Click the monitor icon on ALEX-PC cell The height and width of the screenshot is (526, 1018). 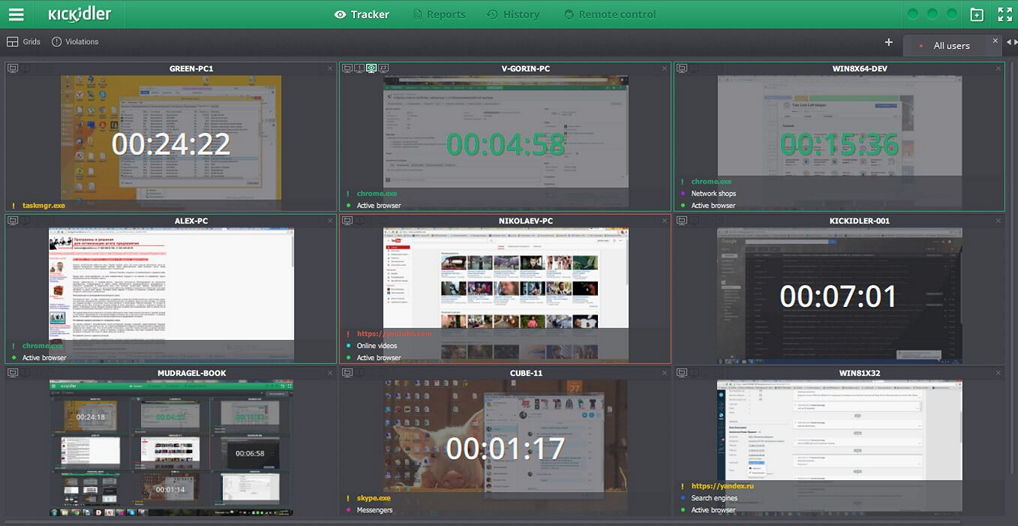coord(12,221)
